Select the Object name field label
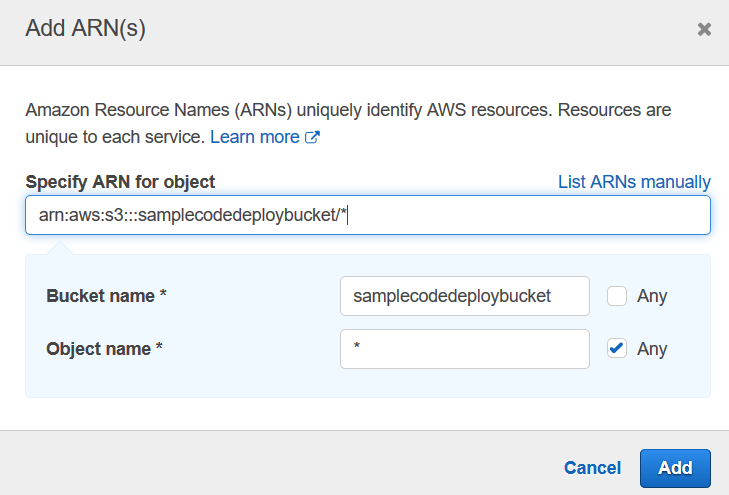Image resolution: width=729 pixels, height=495 pixels. coord(105,349)
